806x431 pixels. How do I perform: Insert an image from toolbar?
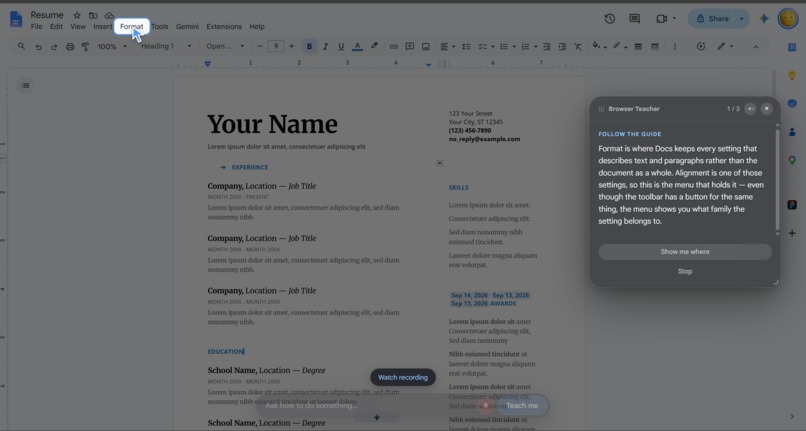tap(426, 47)
